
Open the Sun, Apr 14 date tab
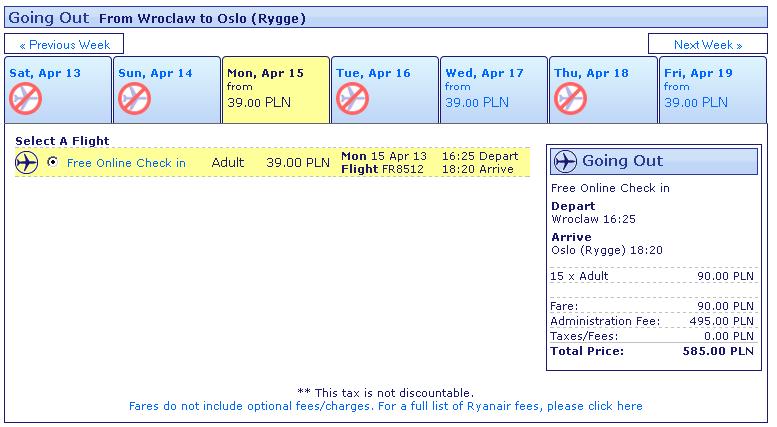[167, 90]
